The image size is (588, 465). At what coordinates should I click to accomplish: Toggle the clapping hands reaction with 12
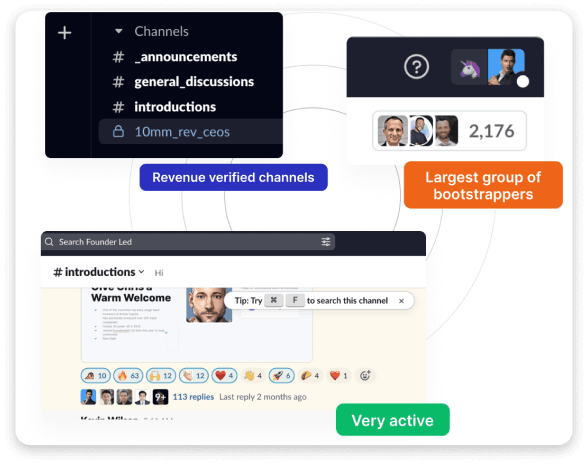(194, 375)
